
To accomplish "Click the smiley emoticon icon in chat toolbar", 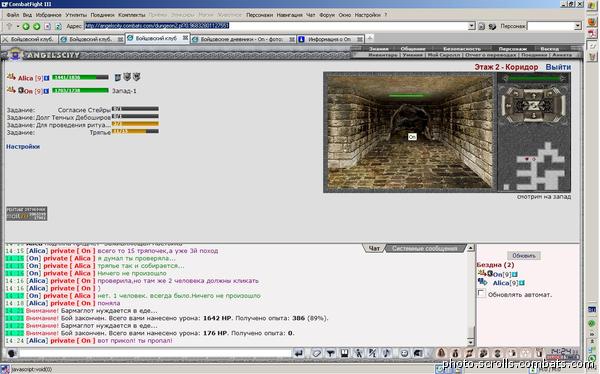I will [404, 353].
